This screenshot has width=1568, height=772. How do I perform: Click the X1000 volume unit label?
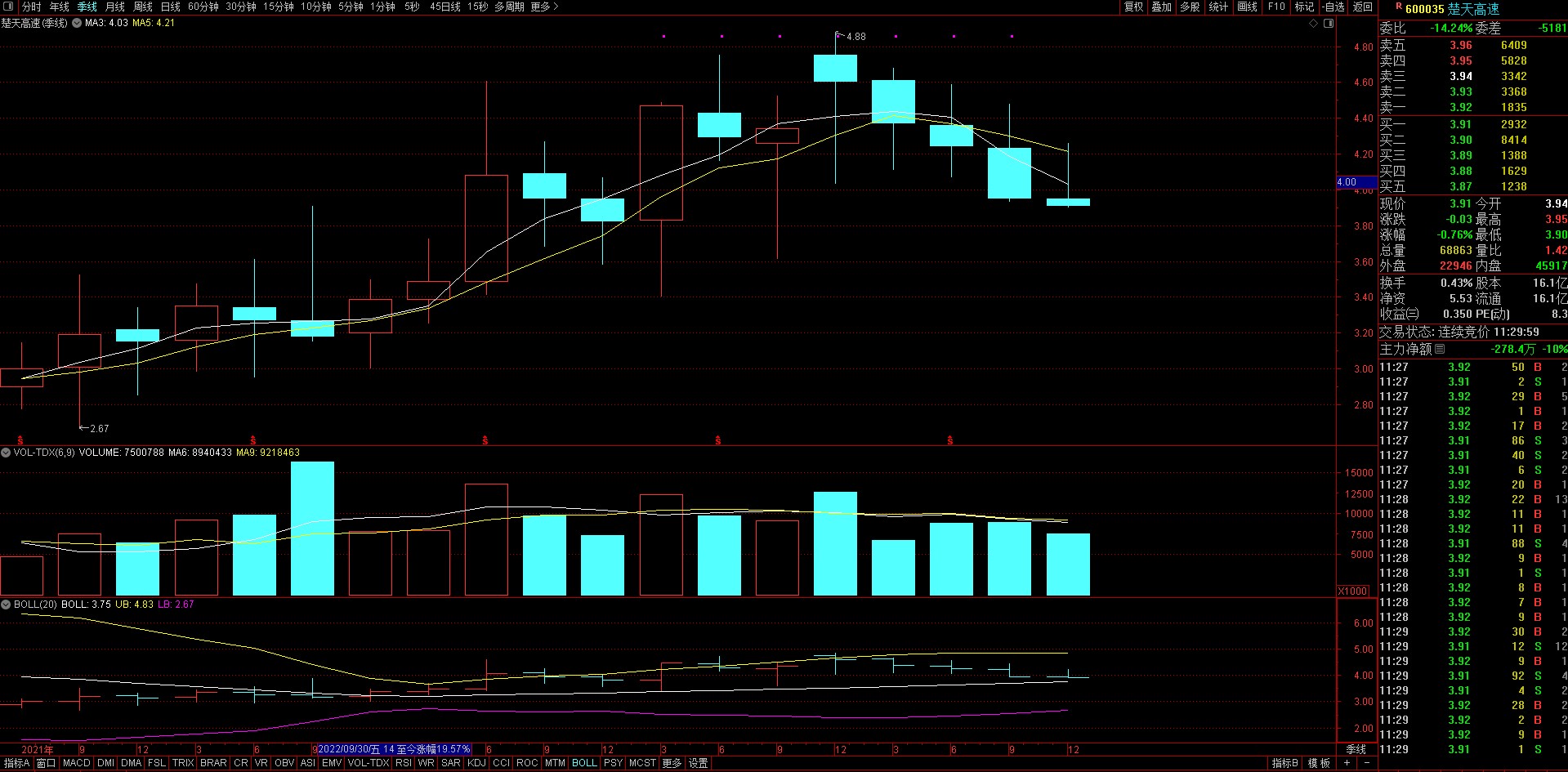pyautogui.click(x=1353, y=591)
